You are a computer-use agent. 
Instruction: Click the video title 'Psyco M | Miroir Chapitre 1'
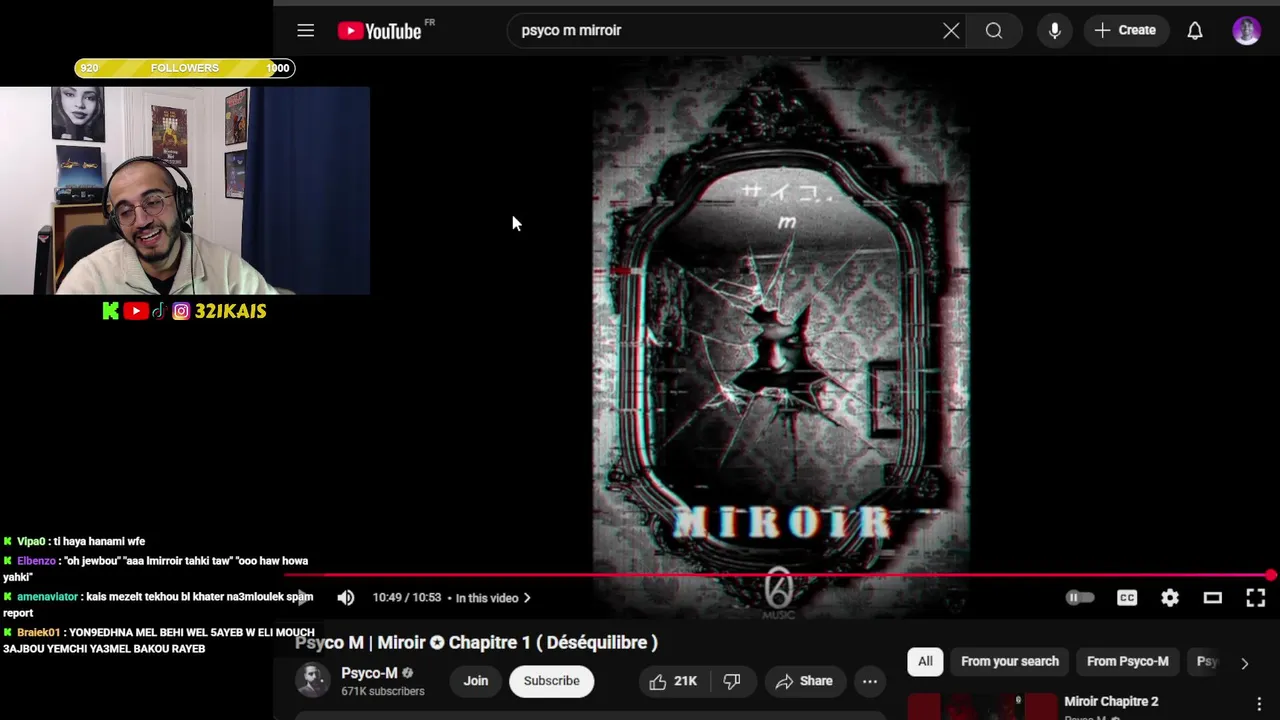[x=477, y=643]
